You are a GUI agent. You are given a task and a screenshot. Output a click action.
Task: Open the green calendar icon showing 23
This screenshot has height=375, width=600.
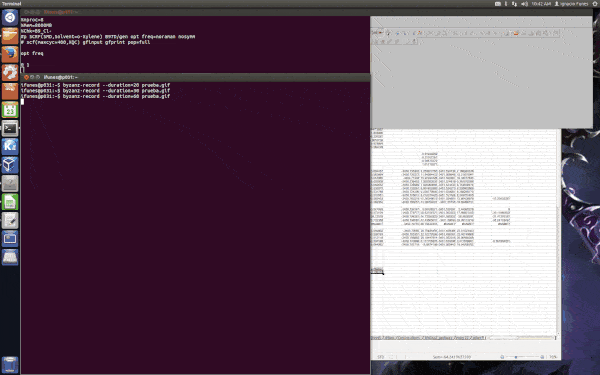point(10,110)
